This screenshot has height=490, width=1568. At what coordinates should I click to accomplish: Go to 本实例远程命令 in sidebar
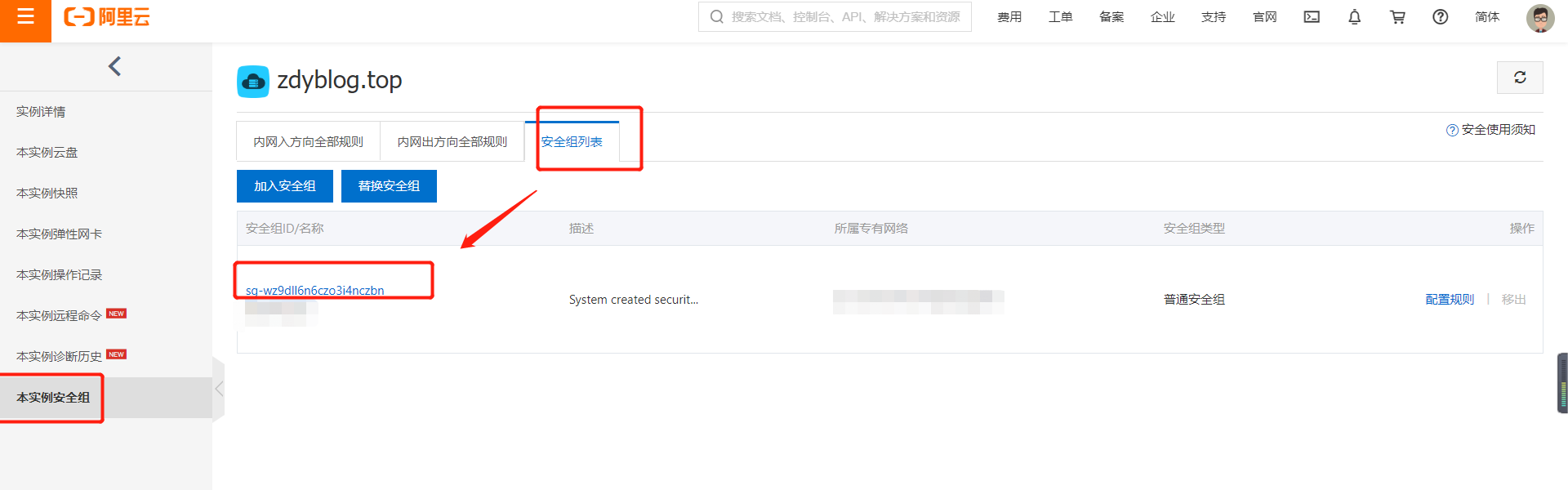pos(60,316)
